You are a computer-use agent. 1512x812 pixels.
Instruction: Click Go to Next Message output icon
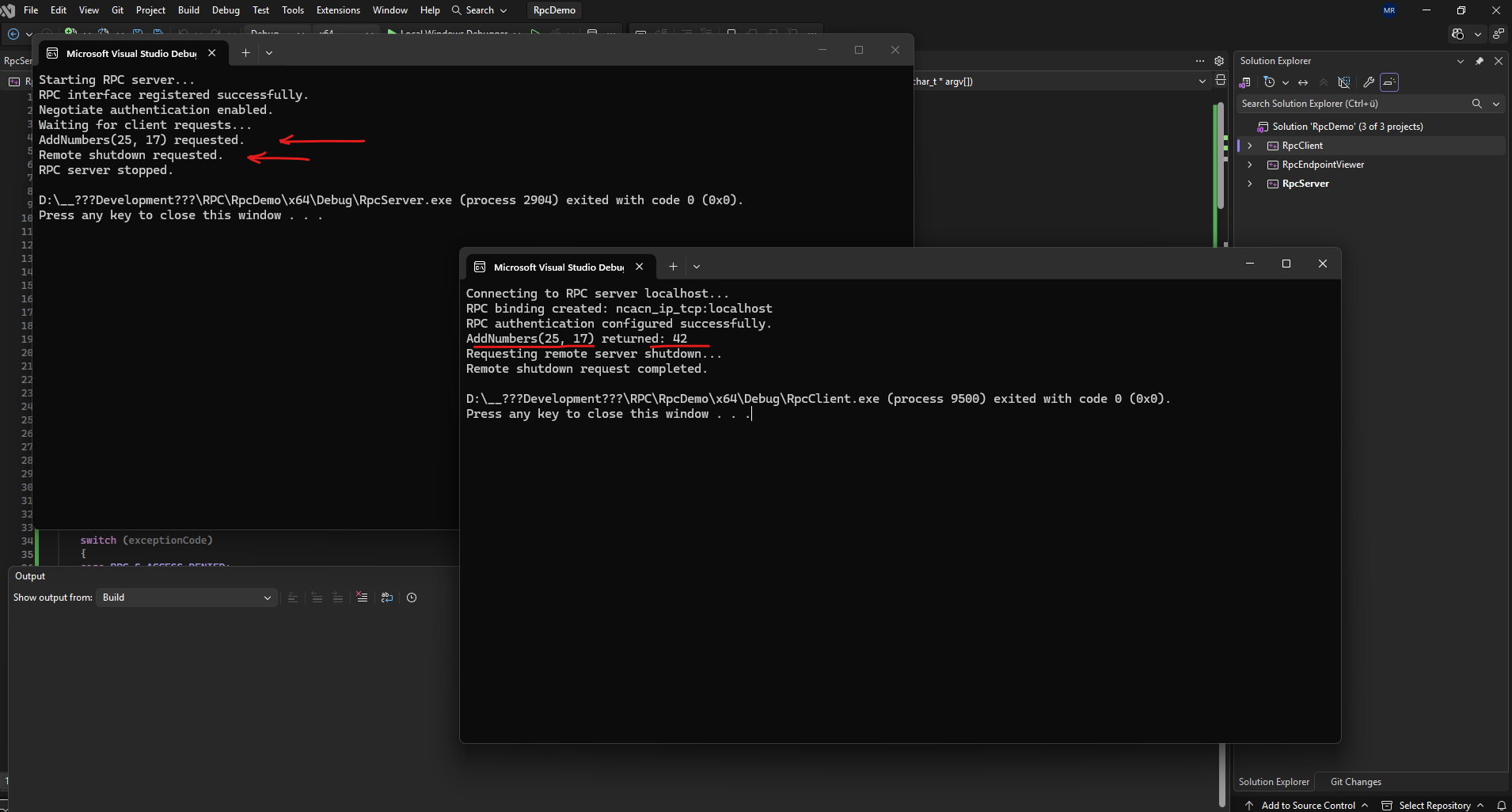coord(338,598)
